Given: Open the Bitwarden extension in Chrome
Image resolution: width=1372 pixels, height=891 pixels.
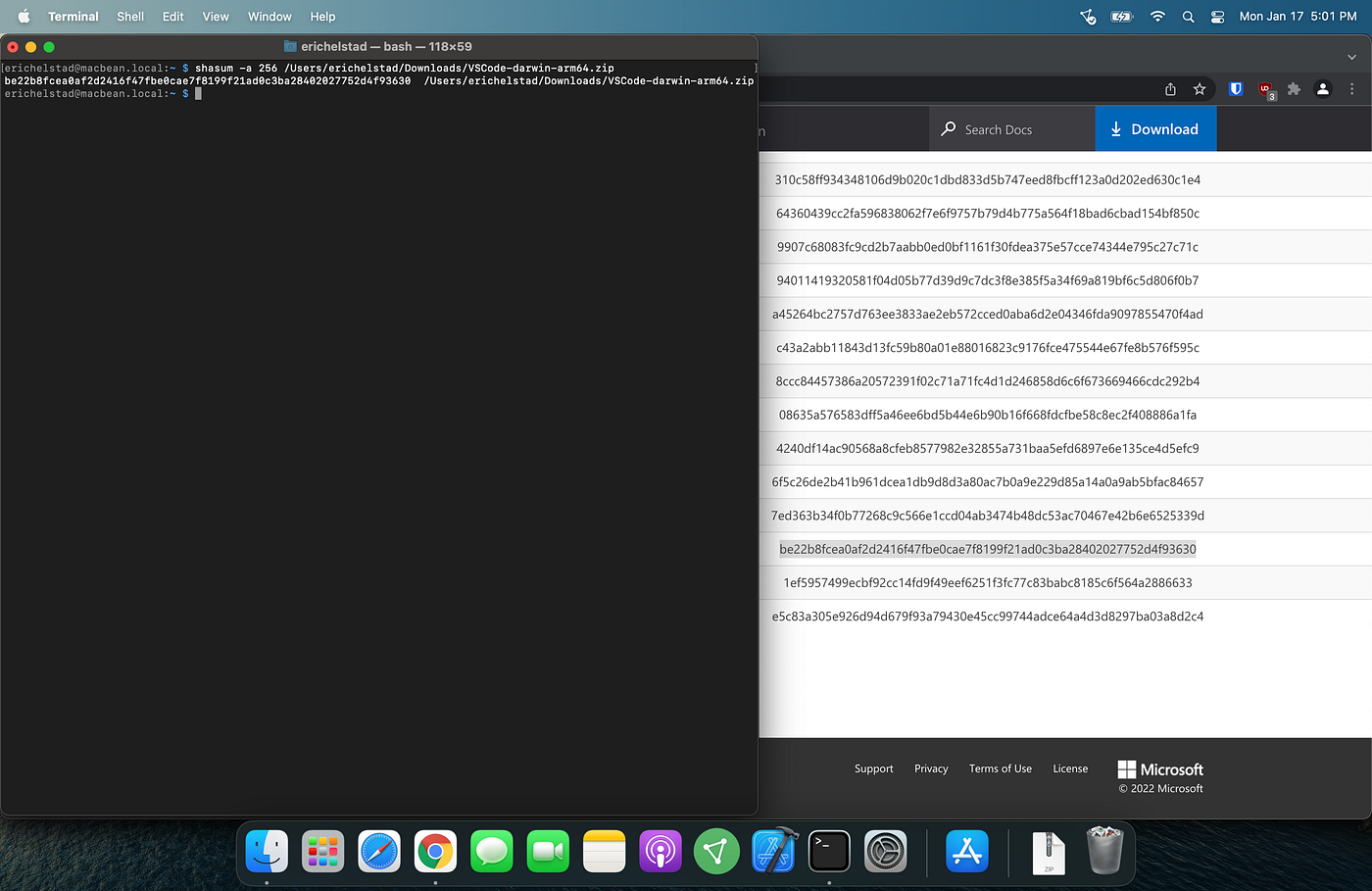Looking at the screenshot, I should [1235, 88].
